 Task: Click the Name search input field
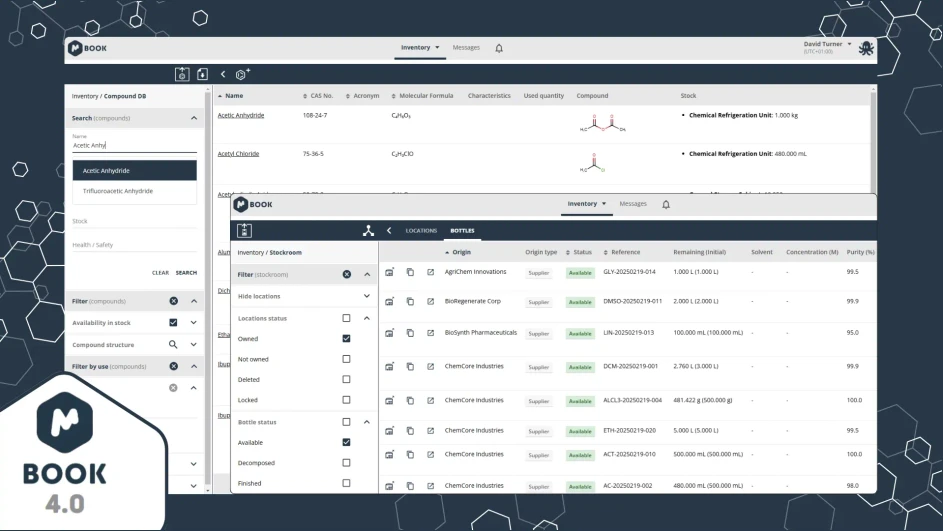(134, 146)
